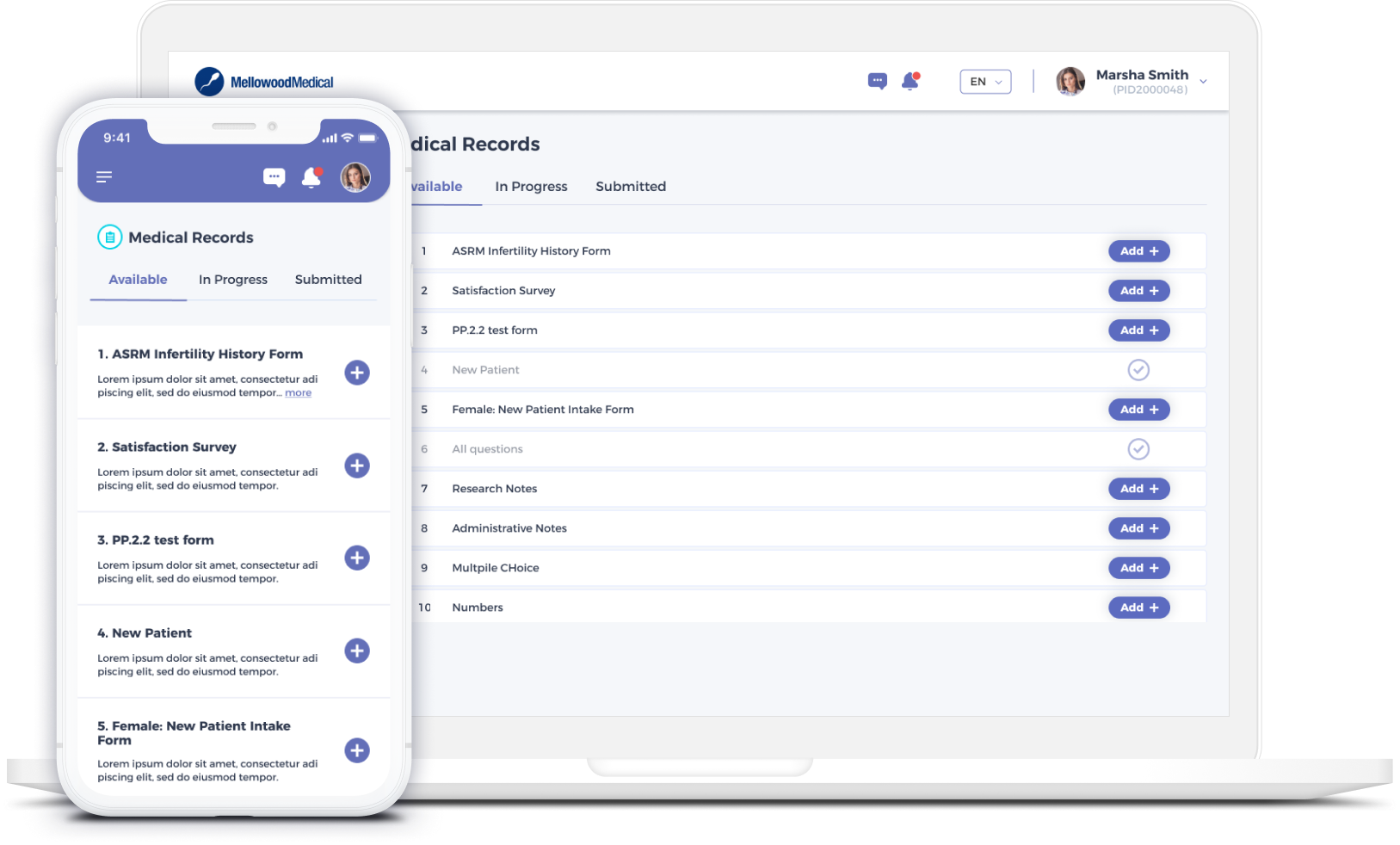
Task: Tap notification bell on phone header
Action: 311,177
